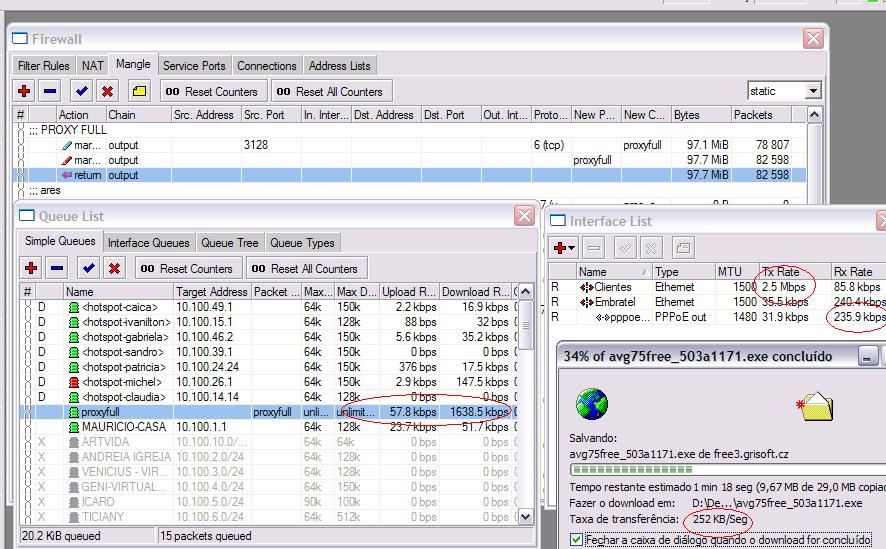Select the MAURICIO-CASA queue icon
The height and width of the screenshot is (549, 886).
[73, 427]
